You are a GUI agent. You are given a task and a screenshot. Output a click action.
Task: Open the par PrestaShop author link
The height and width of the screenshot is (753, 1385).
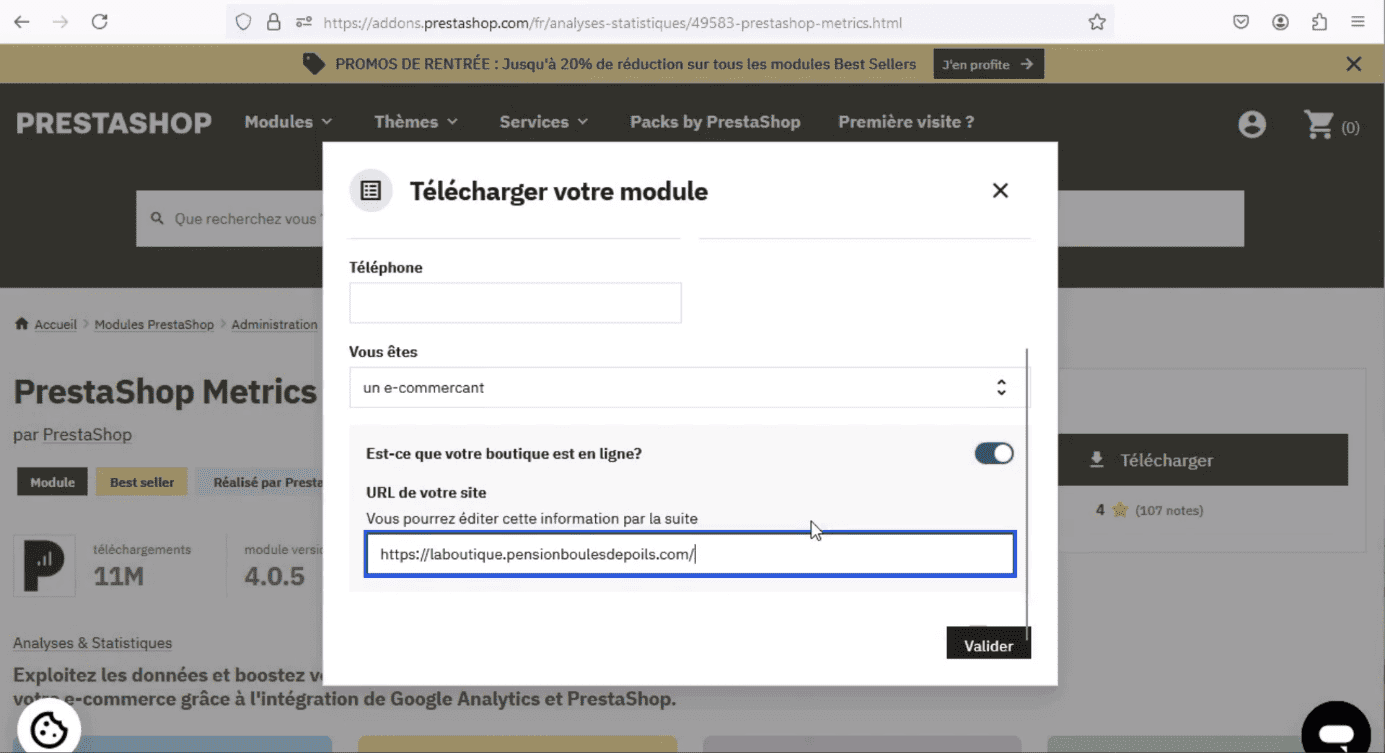(87, 435)
